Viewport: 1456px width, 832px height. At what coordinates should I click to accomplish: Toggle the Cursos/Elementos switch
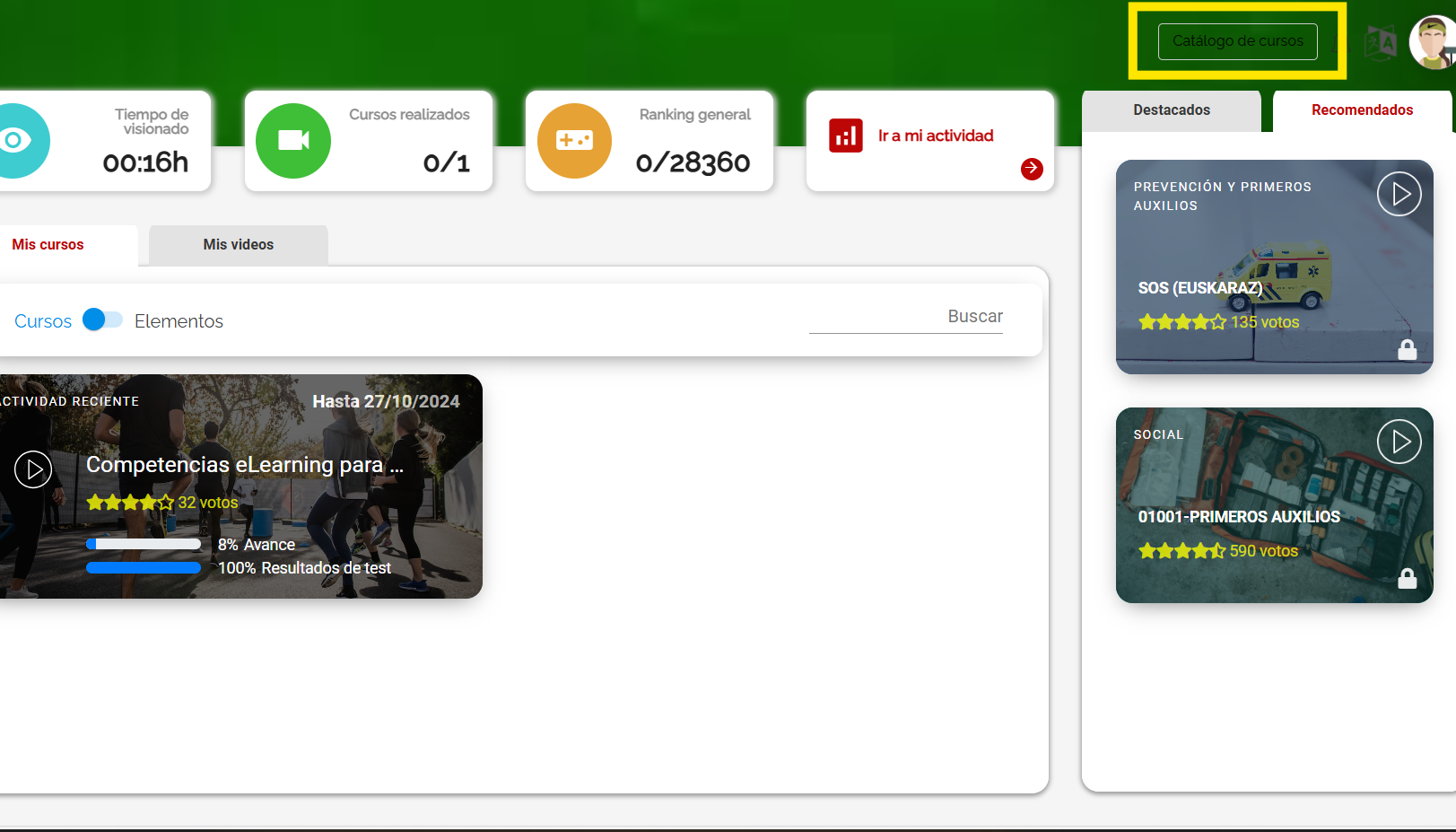(102, 320)
